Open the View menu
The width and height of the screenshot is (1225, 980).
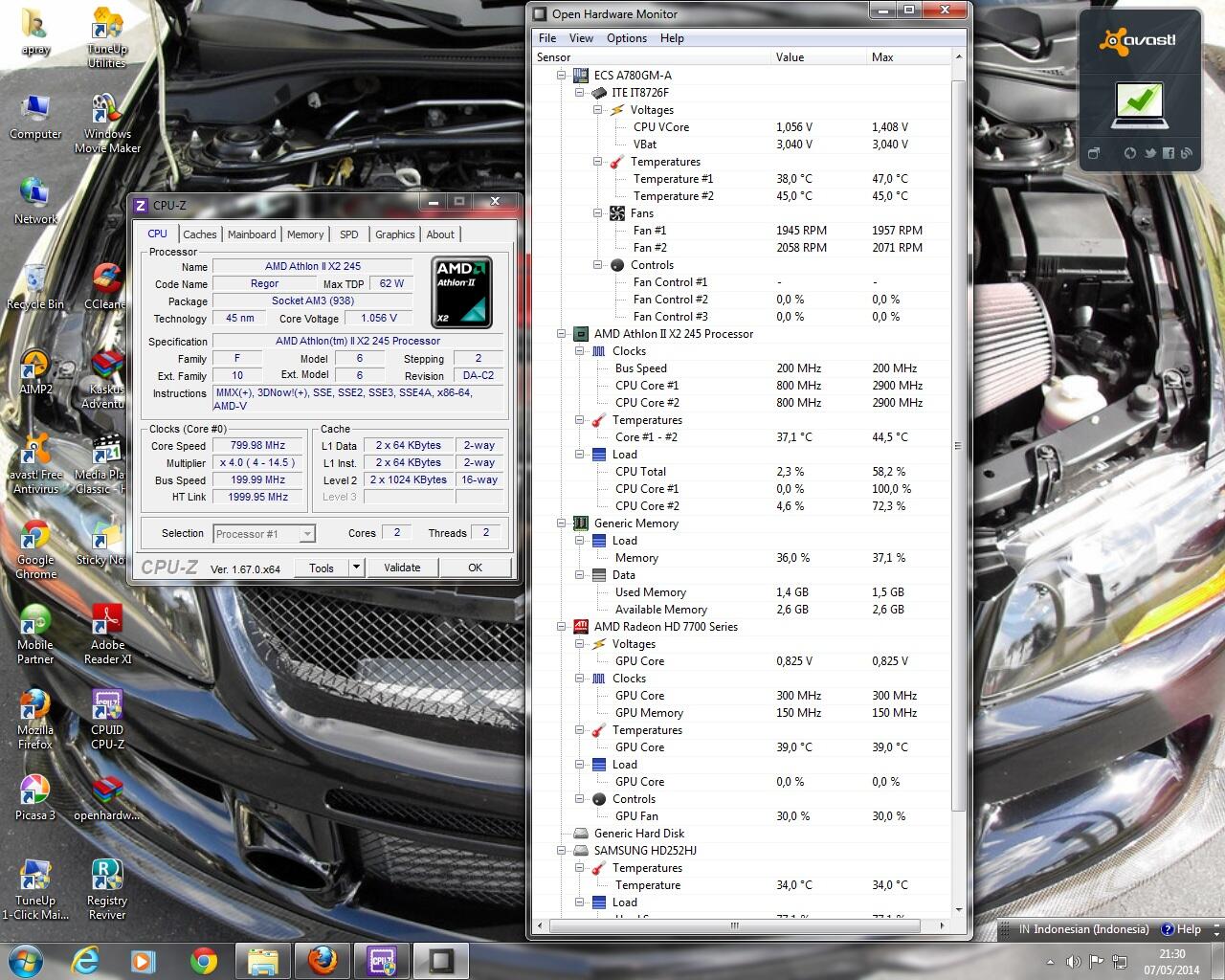(x=581, y=38)
